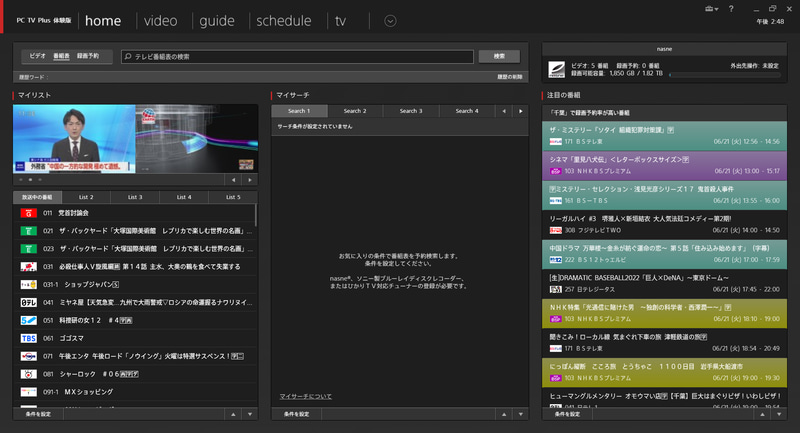Select the List 4 tab
This screenshot has height=433, width=800.
pyautogui.click(x=184, y=197)
